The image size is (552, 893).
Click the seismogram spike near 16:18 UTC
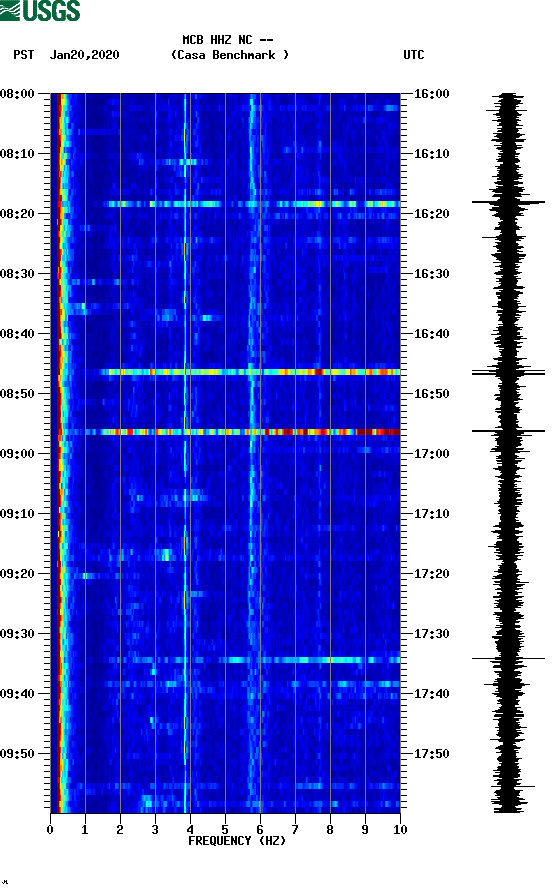[508, 202]
